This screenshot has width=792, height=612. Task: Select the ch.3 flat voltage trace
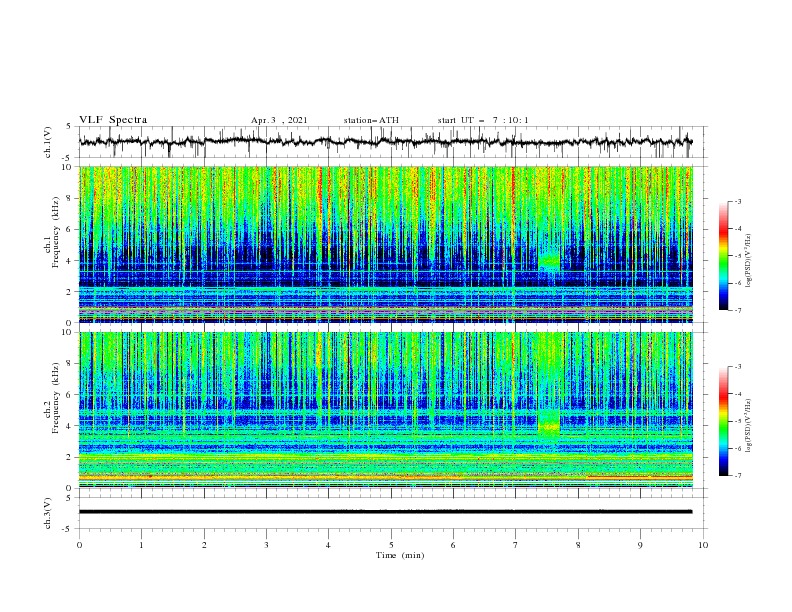pos(385,512)
